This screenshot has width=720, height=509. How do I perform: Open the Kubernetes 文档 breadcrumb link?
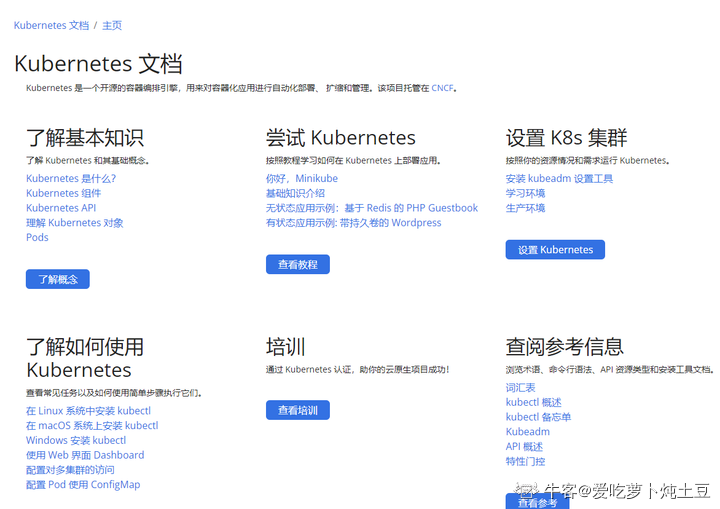point(51,25)
